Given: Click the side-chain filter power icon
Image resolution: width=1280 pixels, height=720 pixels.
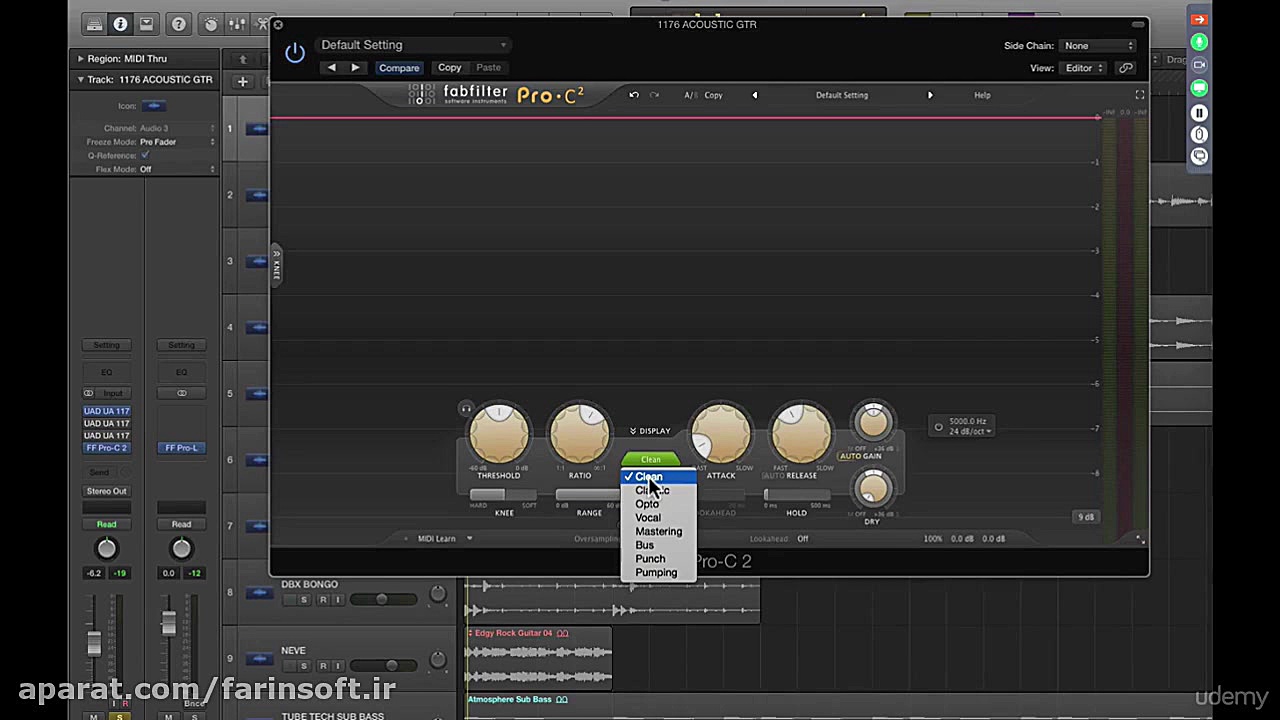Looking at the screenshot, I should pyautogui.click(x=938, y=427).
